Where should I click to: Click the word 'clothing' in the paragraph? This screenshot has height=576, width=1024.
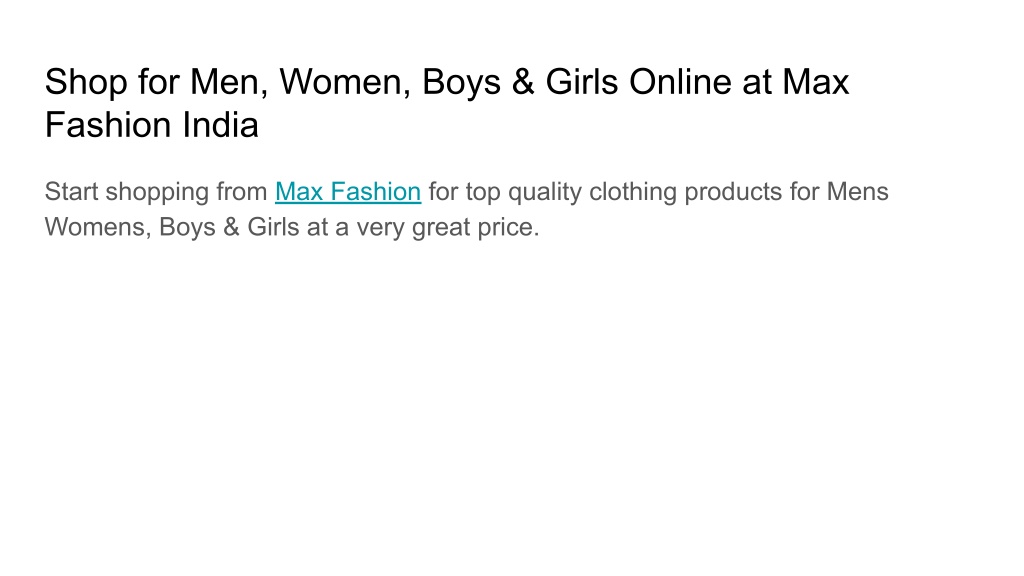633,193
